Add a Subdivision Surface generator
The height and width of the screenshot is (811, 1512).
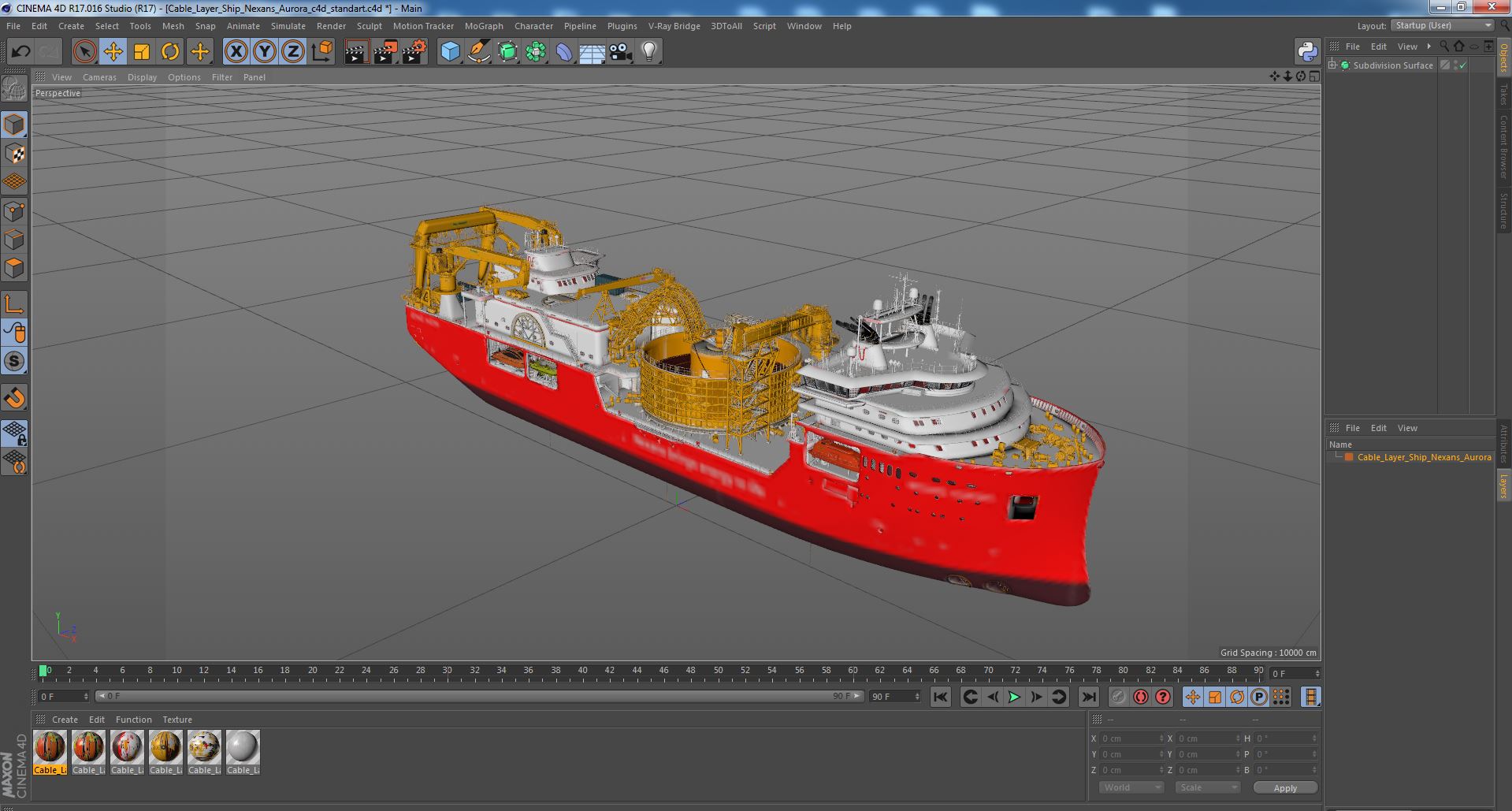tap(507, 52)
